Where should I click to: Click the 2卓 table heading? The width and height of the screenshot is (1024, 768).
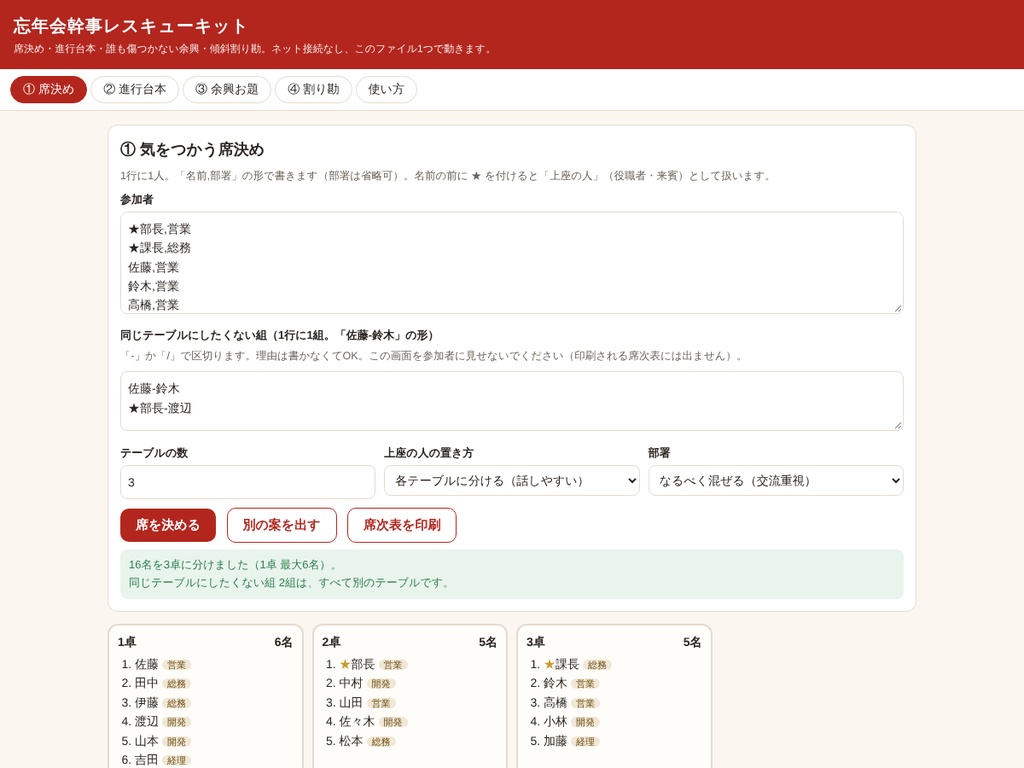click(x=331, y=642)
